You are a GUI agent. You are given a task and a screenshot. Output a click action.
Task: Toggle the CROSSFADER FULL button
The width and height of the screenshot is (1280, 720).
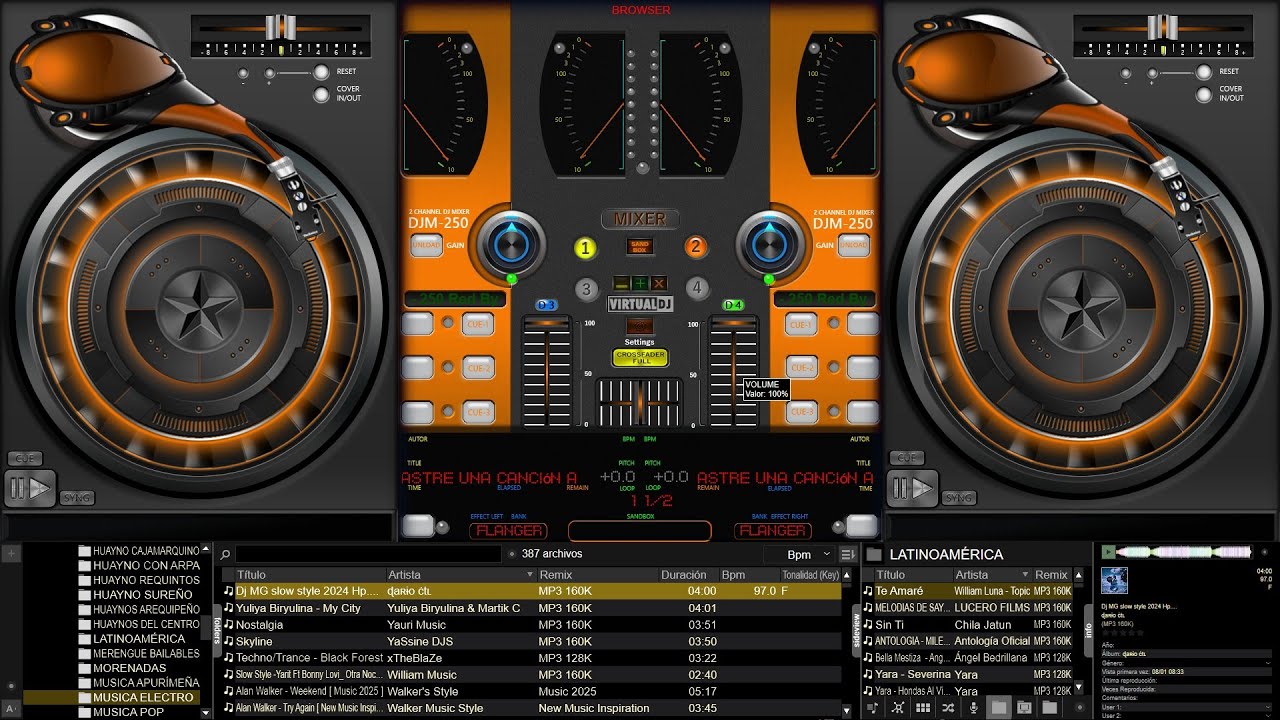[640, 357]
